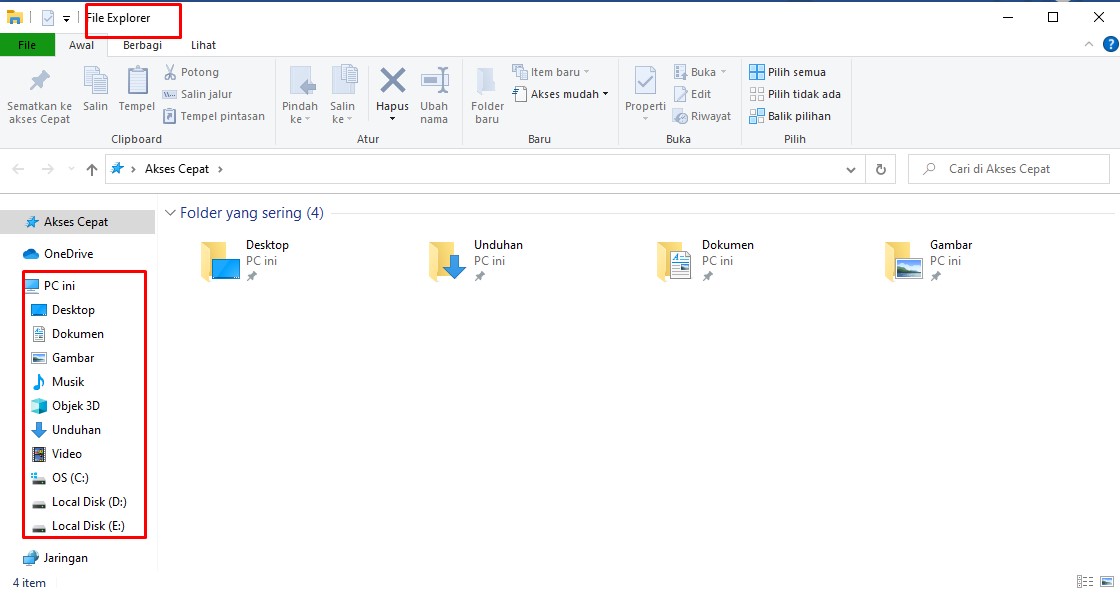
Task: Click the Hapus delete X icon
Action: click(x=392, y=81)
